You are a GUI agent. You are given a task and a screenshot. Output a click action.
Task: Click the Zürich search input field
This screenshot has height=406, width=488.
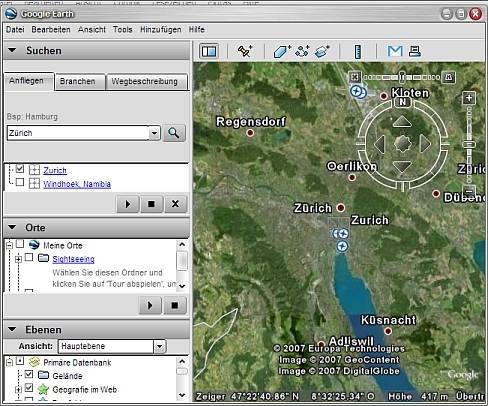click(x=78, y=133)
